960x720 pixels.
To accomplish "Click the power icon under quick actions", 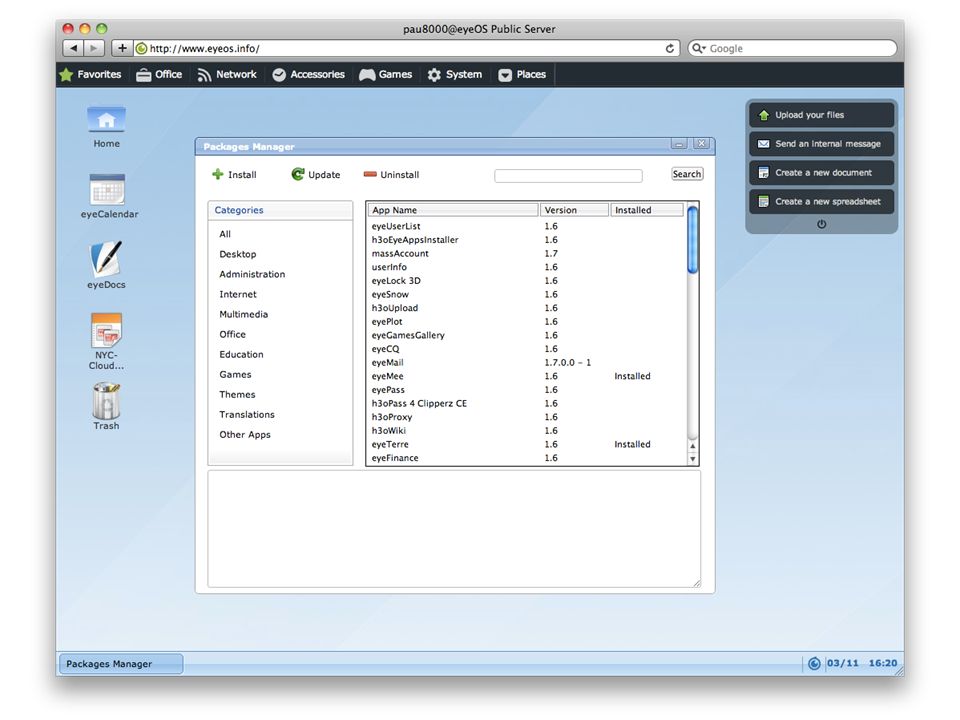I will [822, 224].
